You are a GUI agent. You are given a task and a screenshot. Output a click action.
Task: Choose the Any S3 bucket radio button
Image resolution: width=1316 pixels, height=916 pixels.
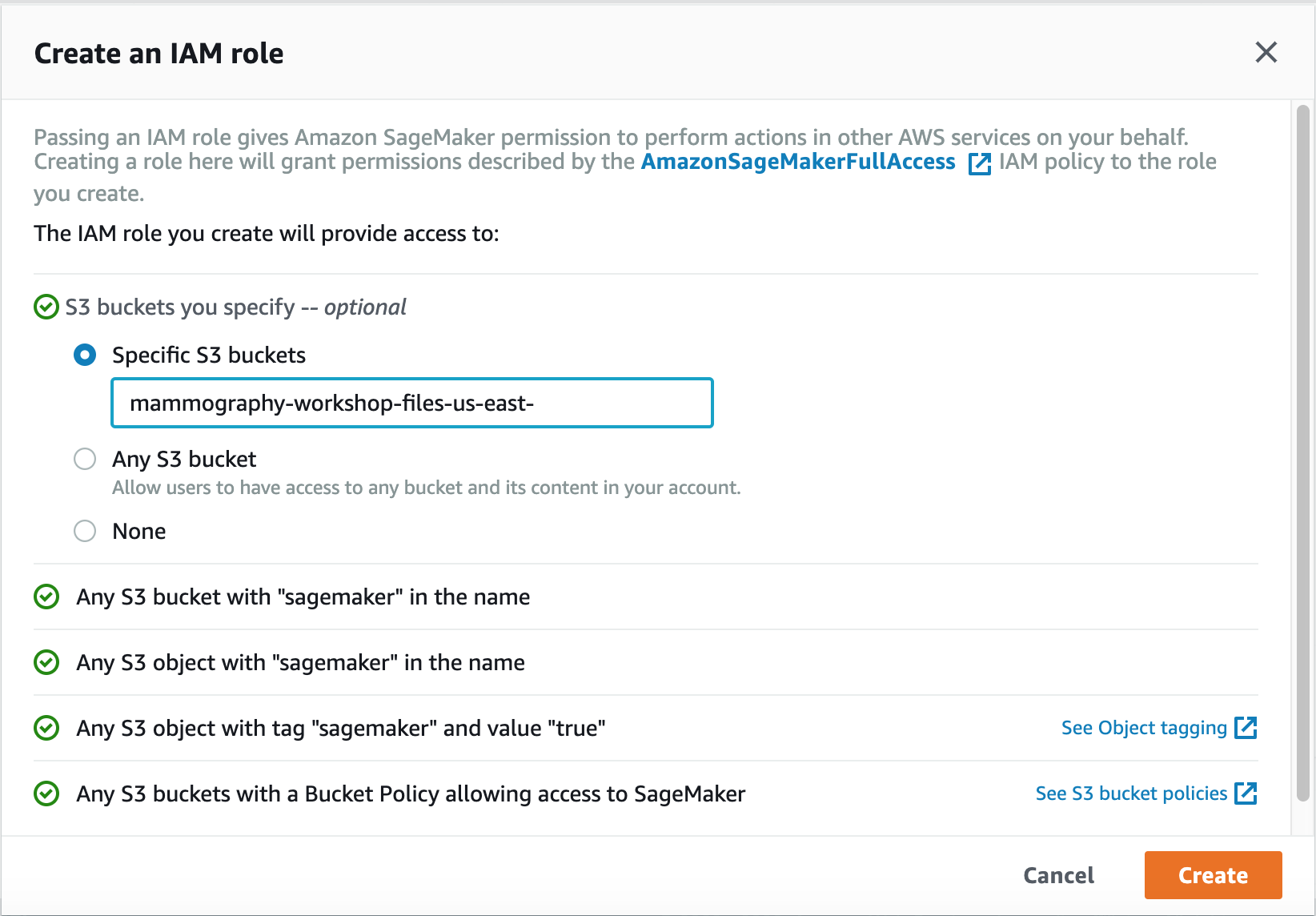(85, 459)
